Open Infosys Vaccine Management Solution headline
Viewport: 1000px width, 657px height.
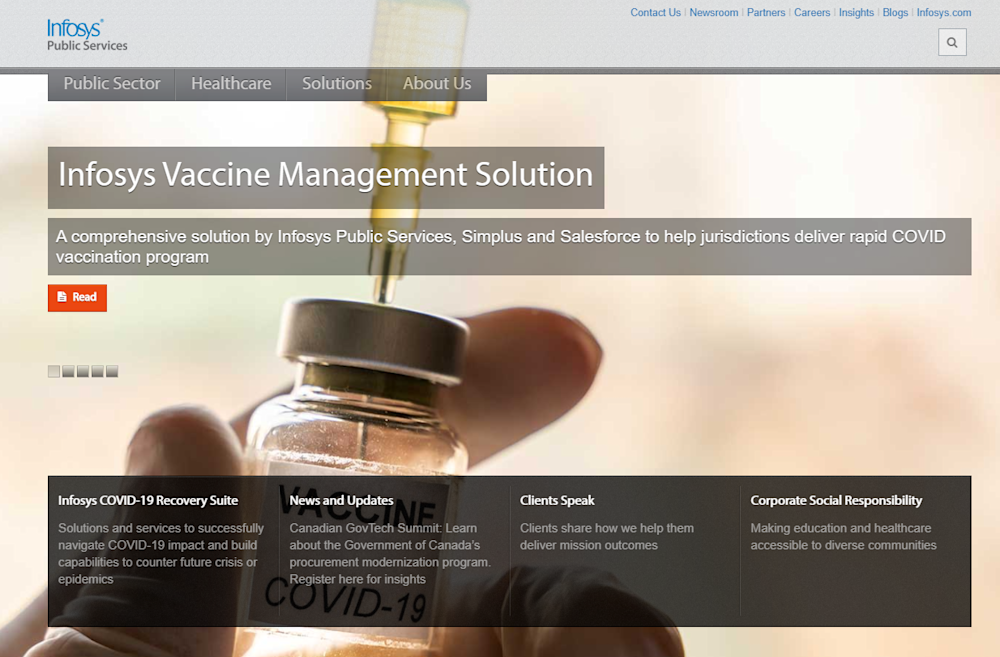pos(326,177)
